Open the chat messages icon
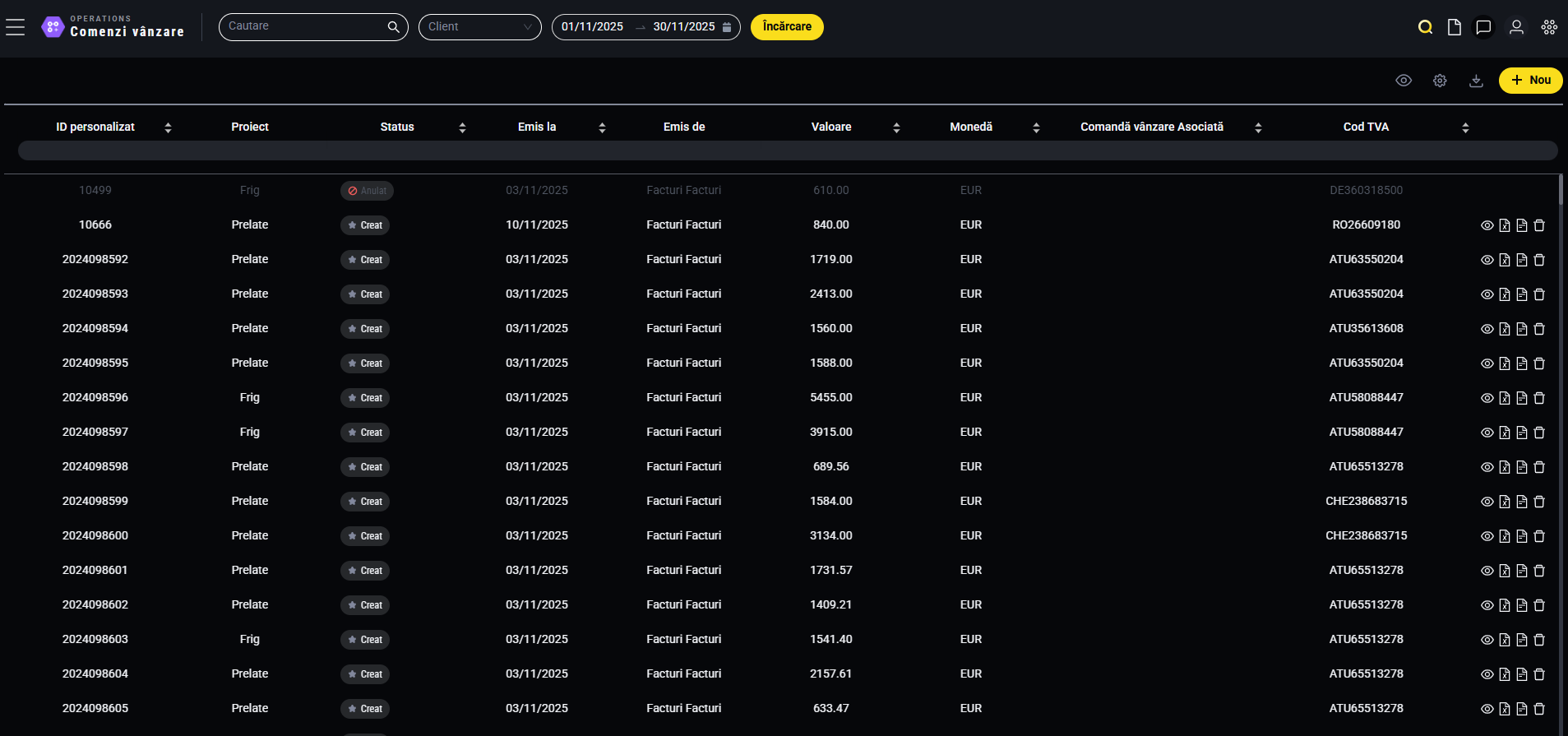 tap(1483, 27)
